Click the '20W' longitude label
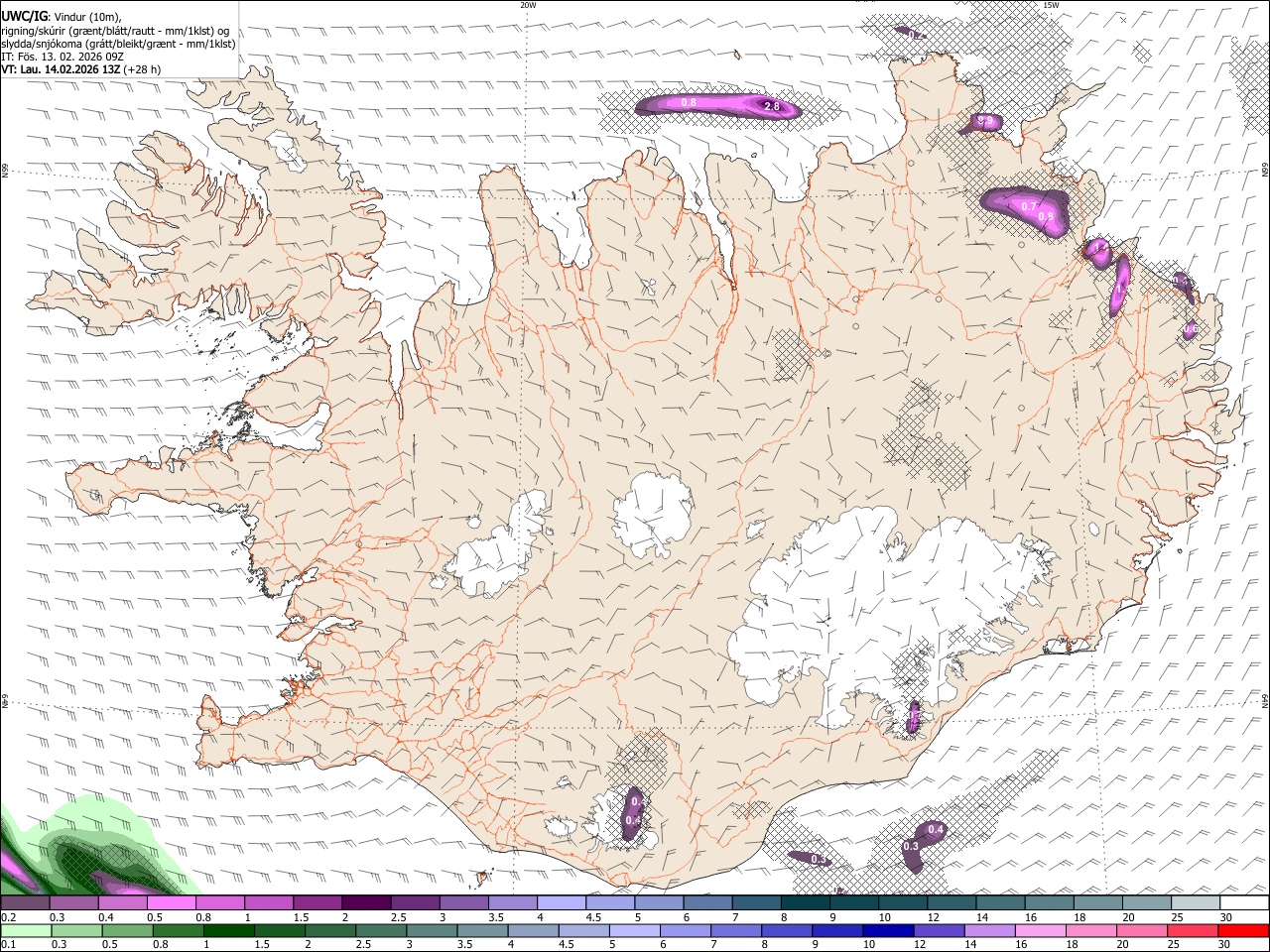Screen dimensions: 1270x952 tap(528, 5)
